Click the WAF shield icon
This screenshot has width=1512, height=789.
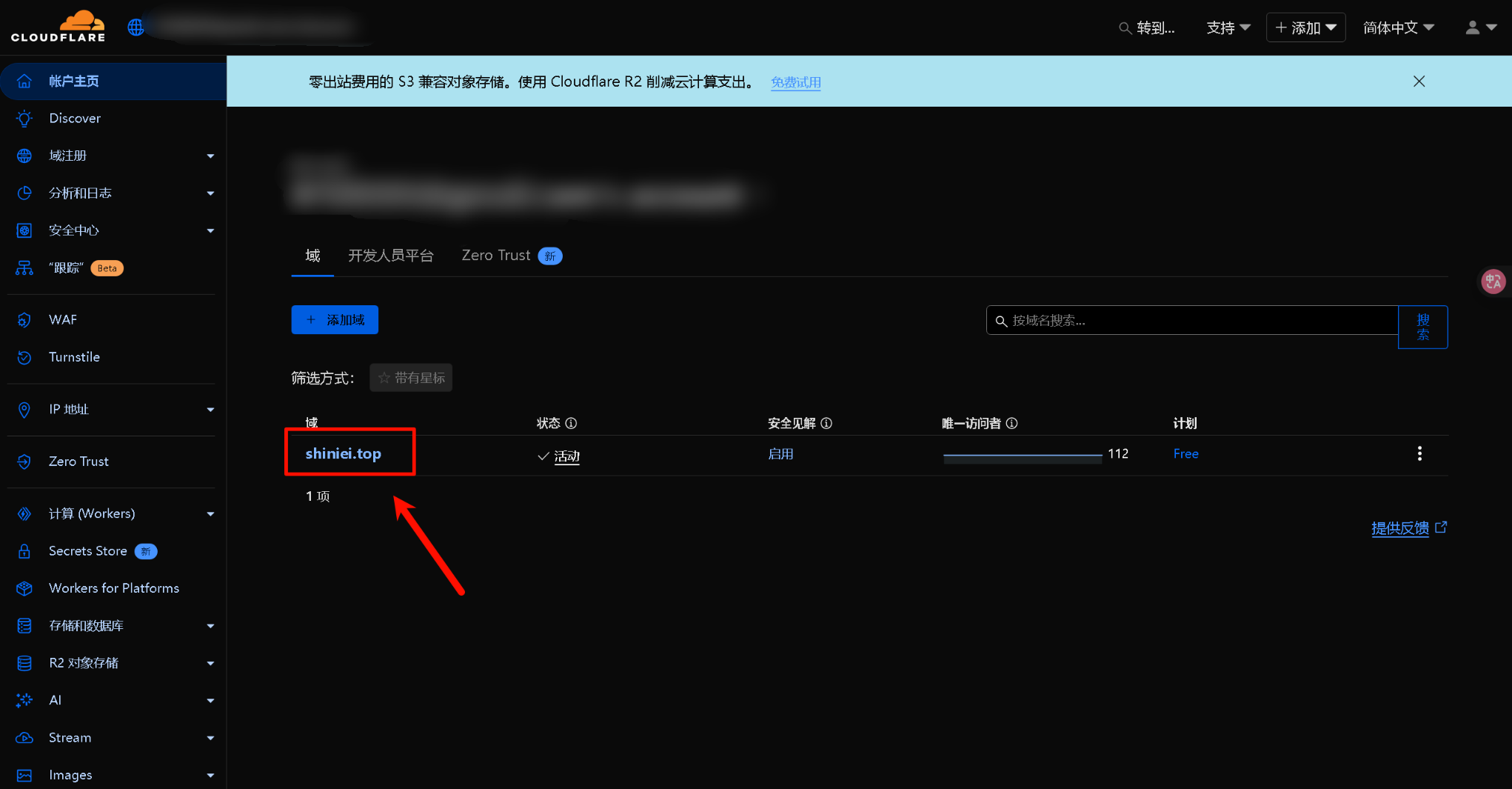pyautogui.click(x=24, y=320)
